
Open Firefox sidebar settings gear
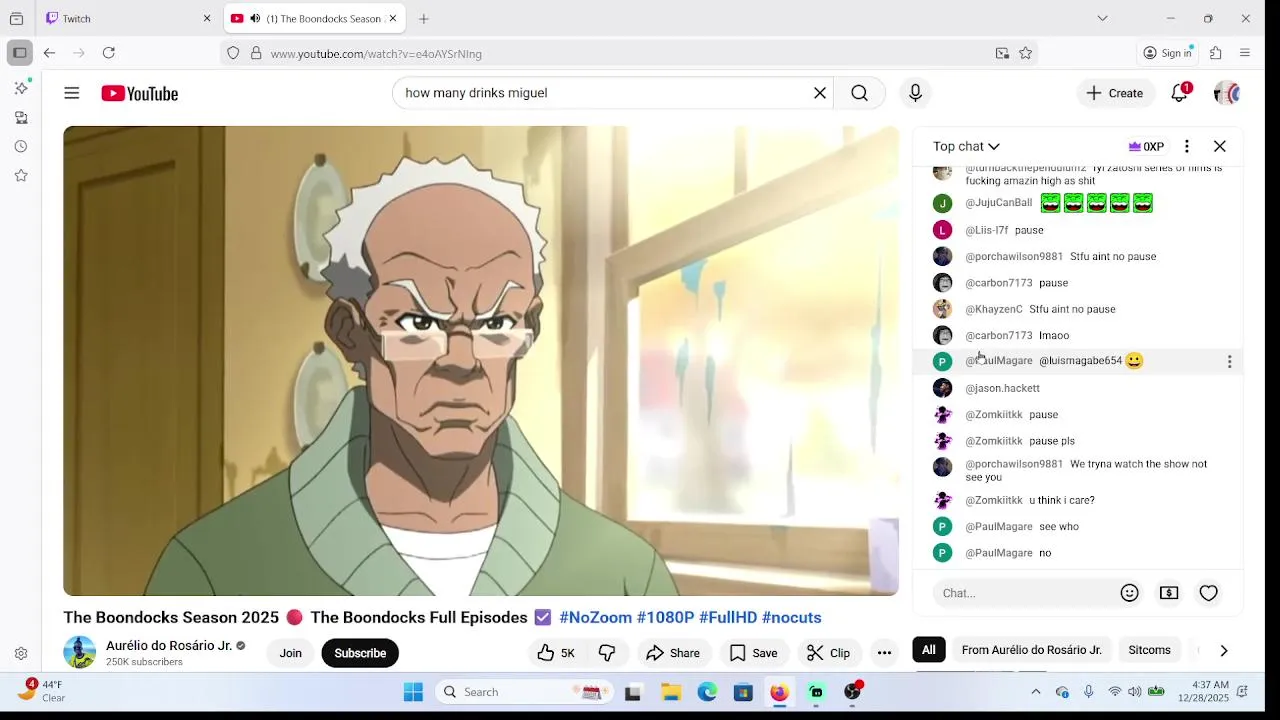(21, 654)
